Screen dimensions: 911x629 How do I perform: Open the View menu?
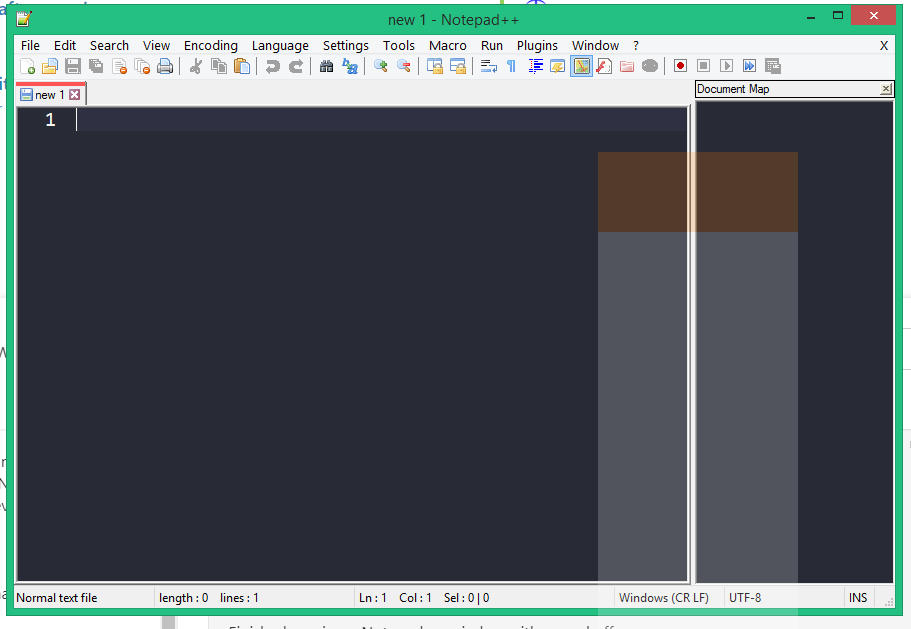[156, 45]
